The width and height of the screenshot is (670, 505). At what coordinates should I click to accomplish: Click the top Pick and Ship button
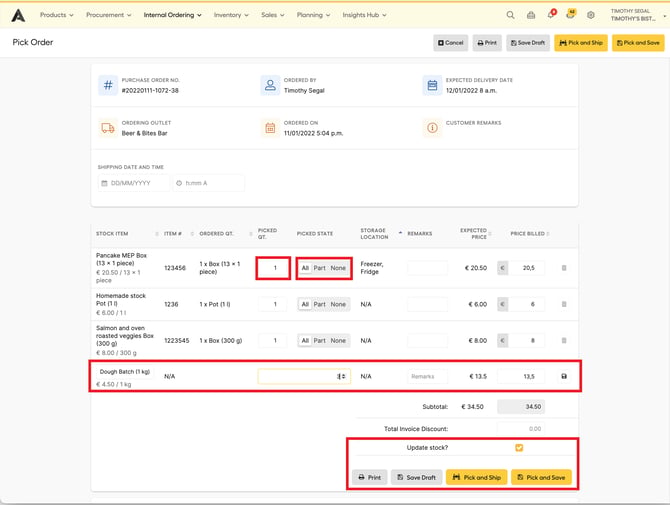581,43
